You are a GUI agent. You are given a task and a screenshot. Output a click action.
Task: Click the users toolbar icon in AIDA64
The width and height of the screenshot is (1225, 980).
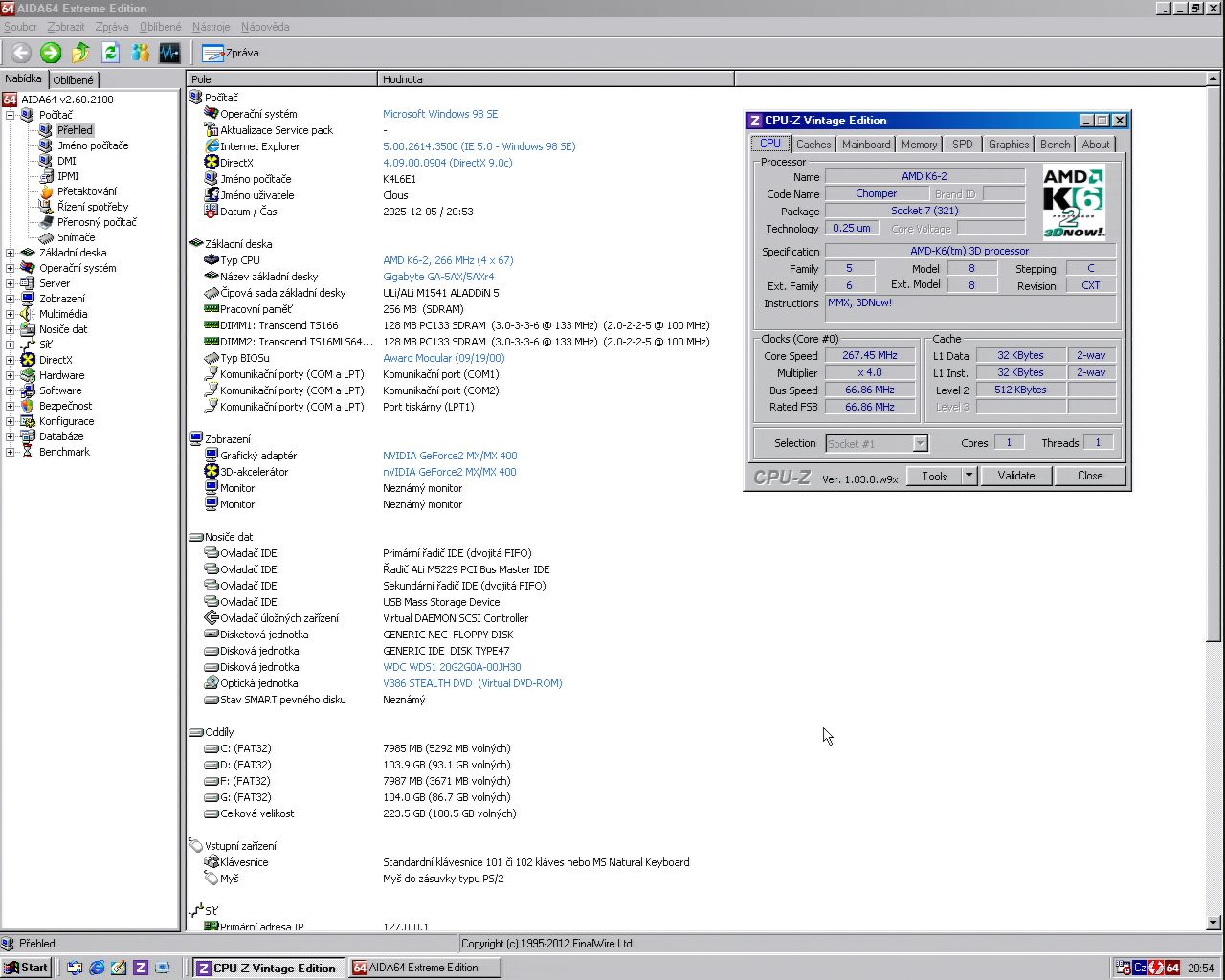click(141, 53)
